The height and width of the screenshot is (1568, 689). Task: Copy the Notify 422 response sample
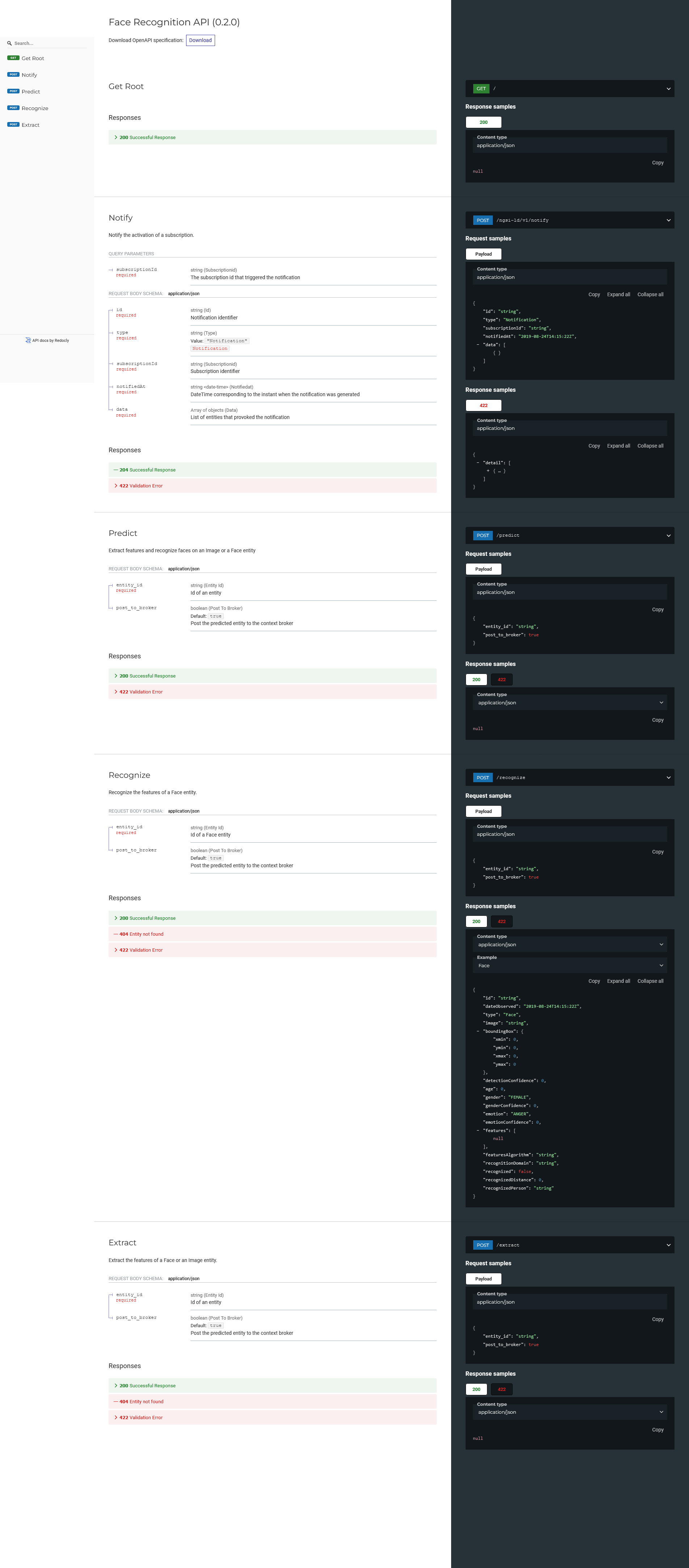pyautogui.click(x=594, y=445)
